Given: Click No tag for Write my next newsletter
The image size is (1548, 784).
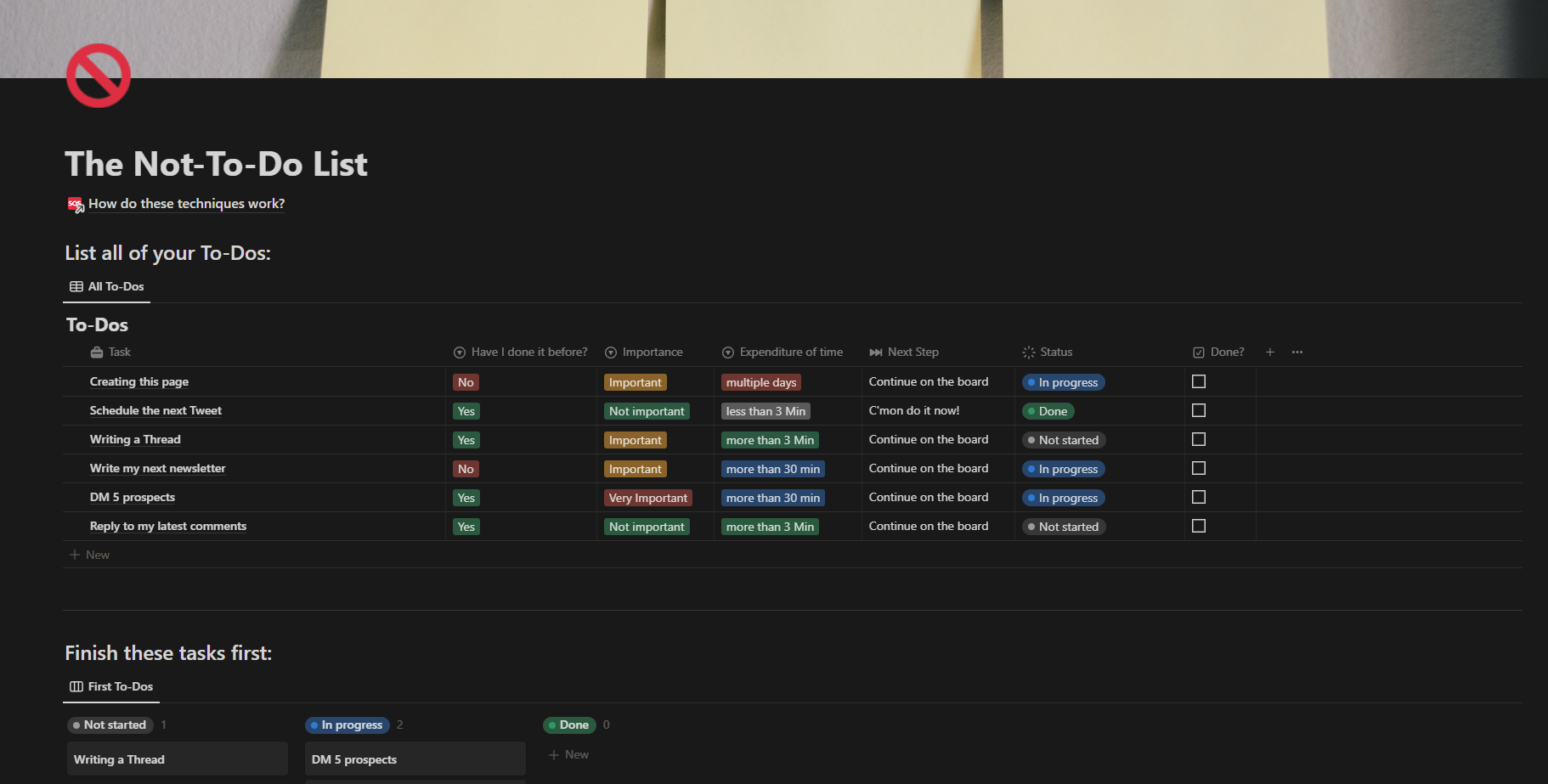Looking at the screenshot, I should [466, 469].
